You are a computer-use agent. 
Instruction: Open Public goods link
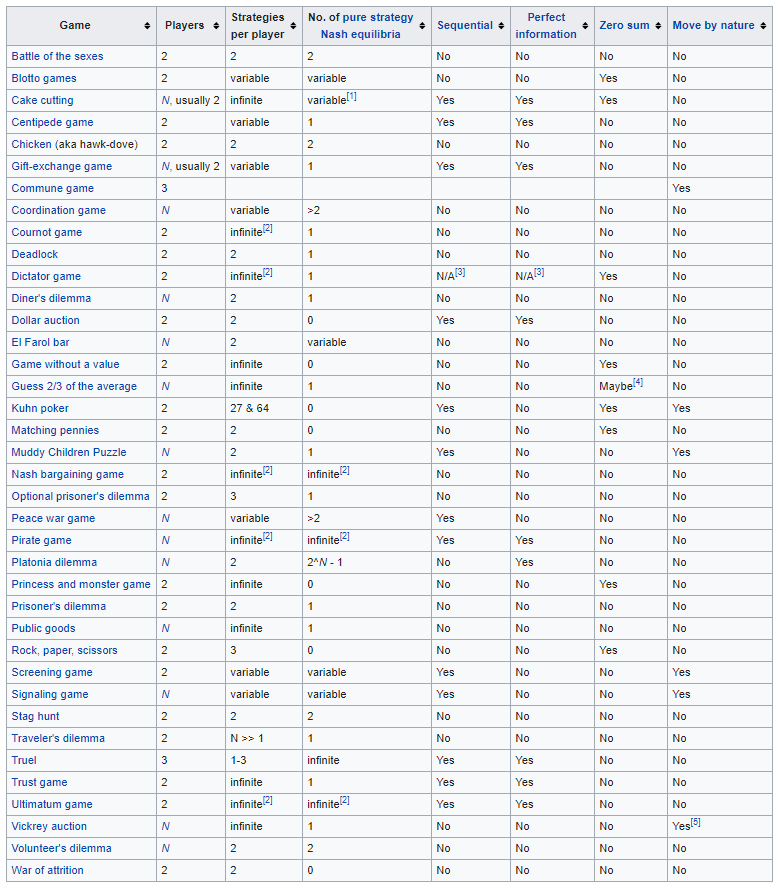[x=43, y=629]
